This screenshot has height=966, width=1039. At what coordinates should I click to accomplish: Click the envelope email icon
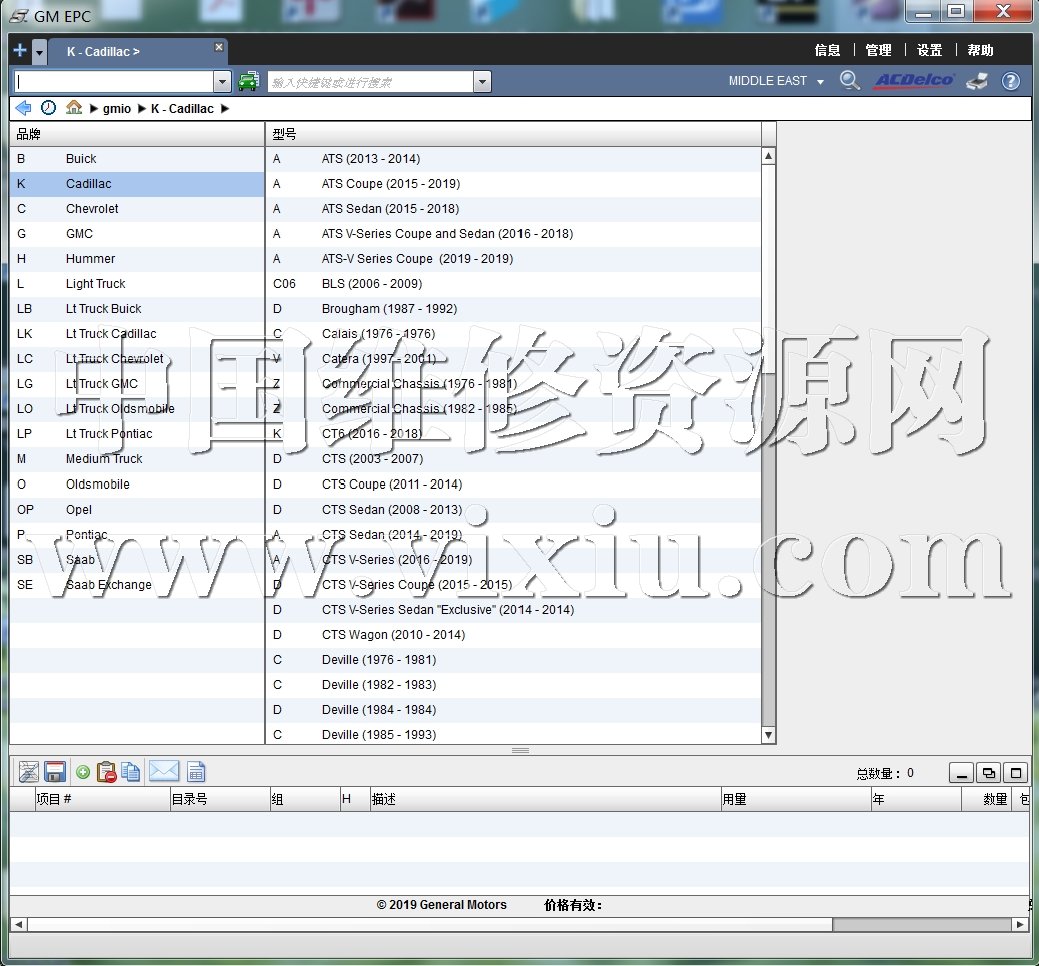click(x=164, y=772)
